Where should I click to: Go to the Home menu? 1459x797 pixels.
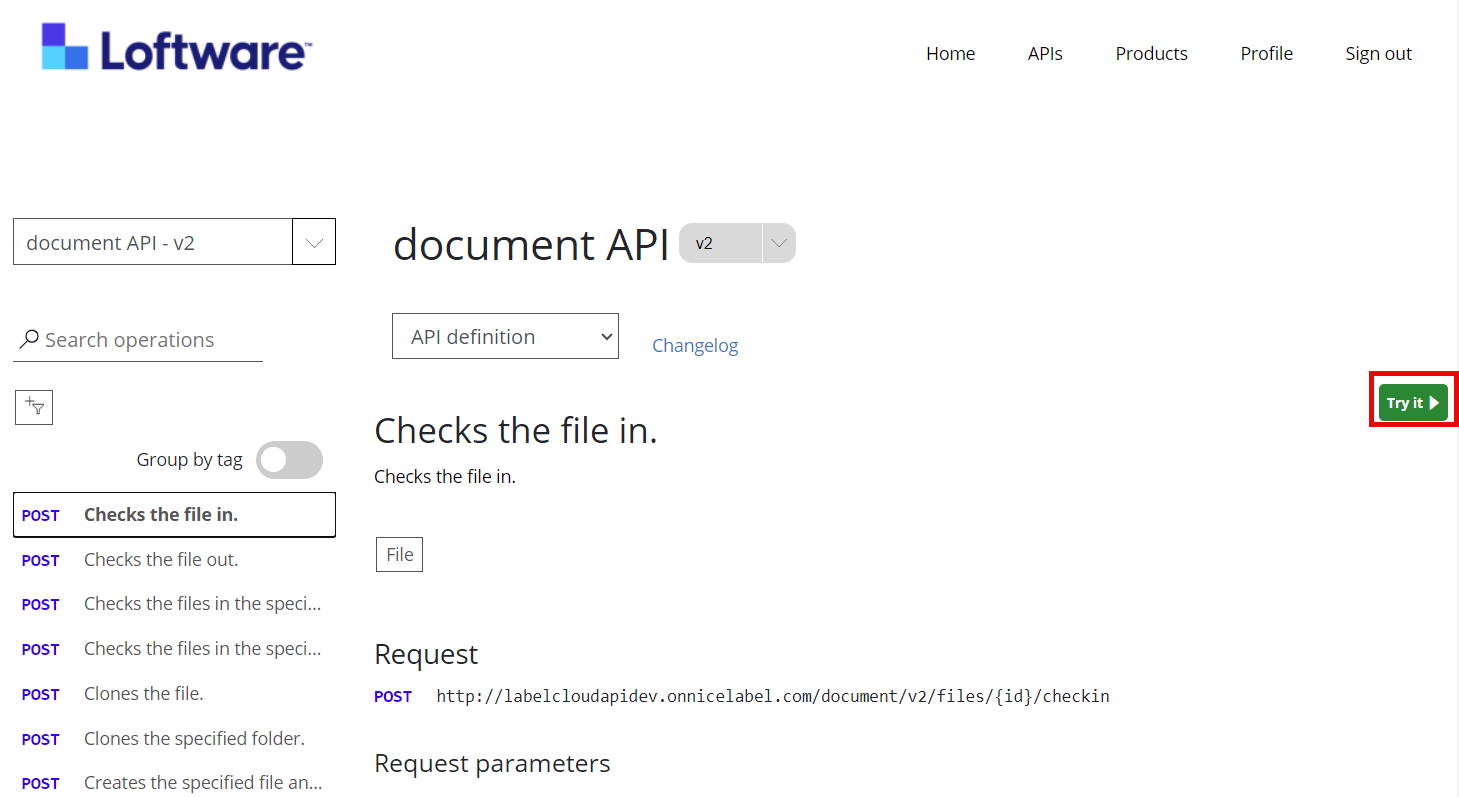coord(950,54)
